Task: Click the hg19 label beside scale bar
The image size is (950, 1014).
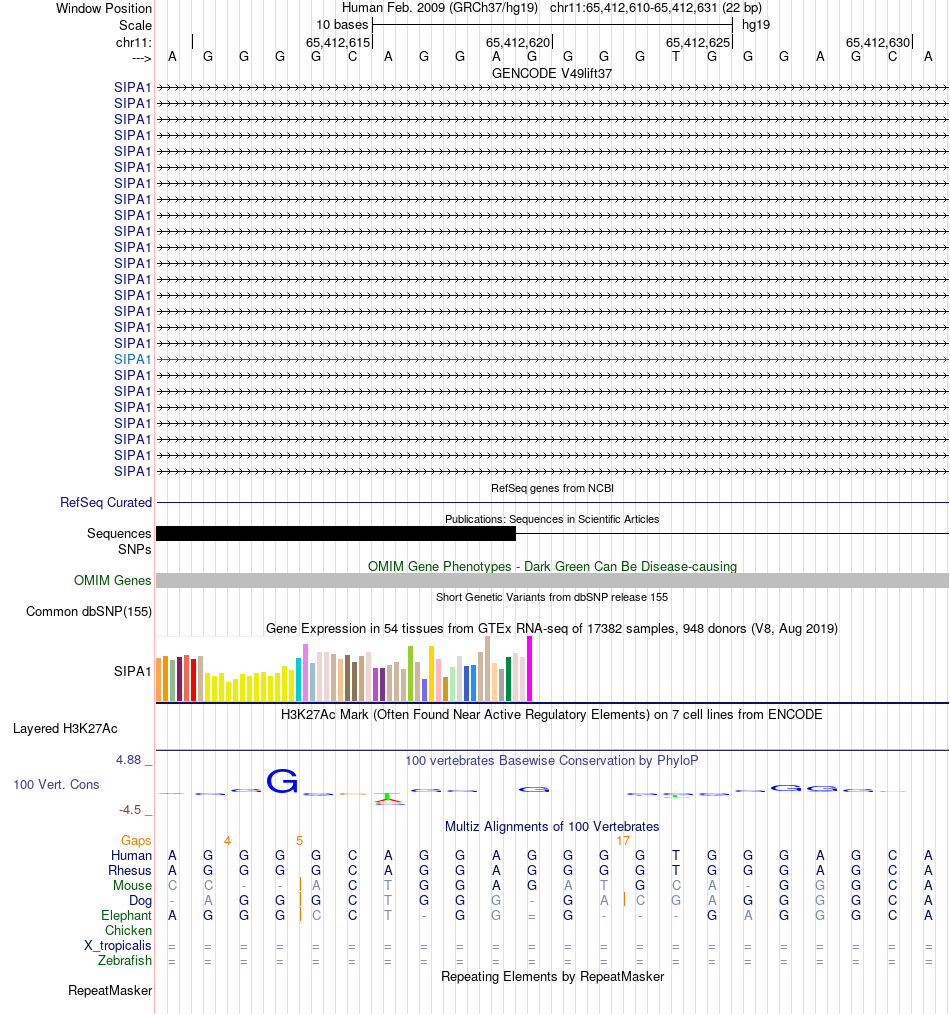Action: point(756,25)
